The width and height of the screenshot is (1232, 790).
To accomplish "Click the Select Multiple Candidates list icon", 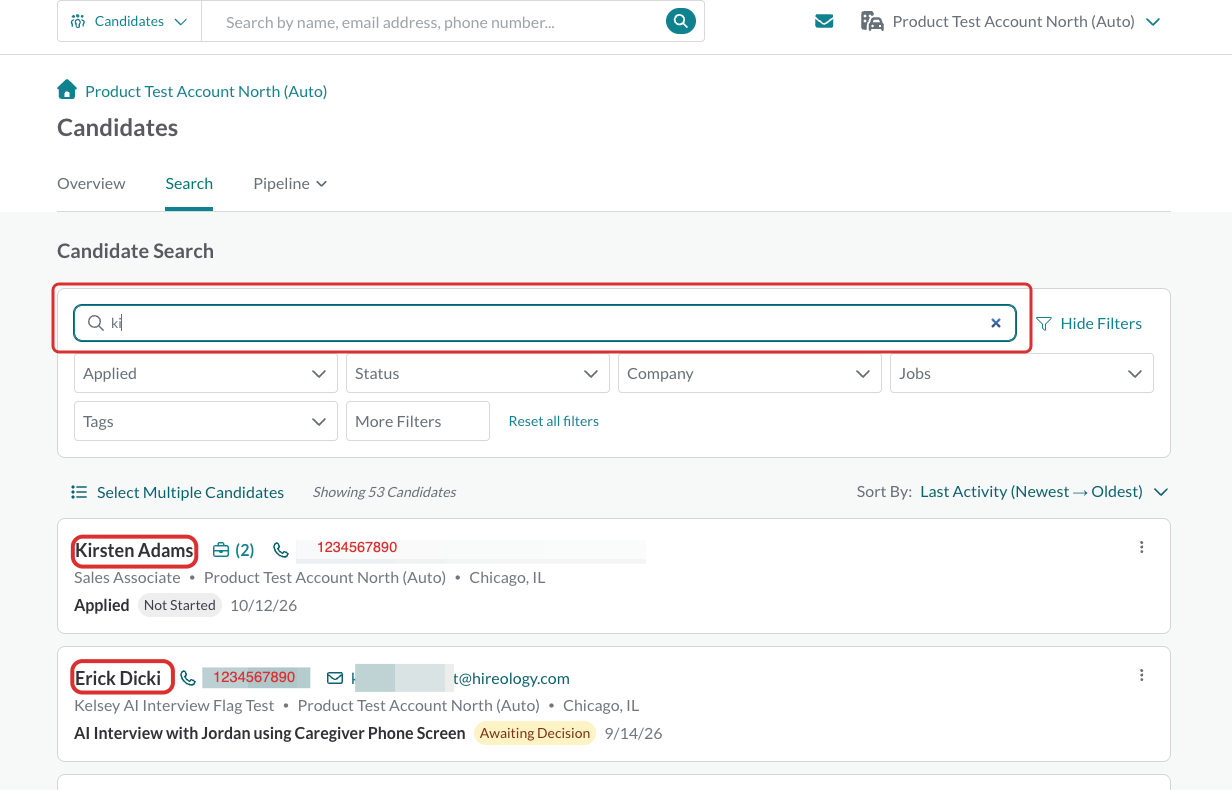I will (x=79, y=492).
